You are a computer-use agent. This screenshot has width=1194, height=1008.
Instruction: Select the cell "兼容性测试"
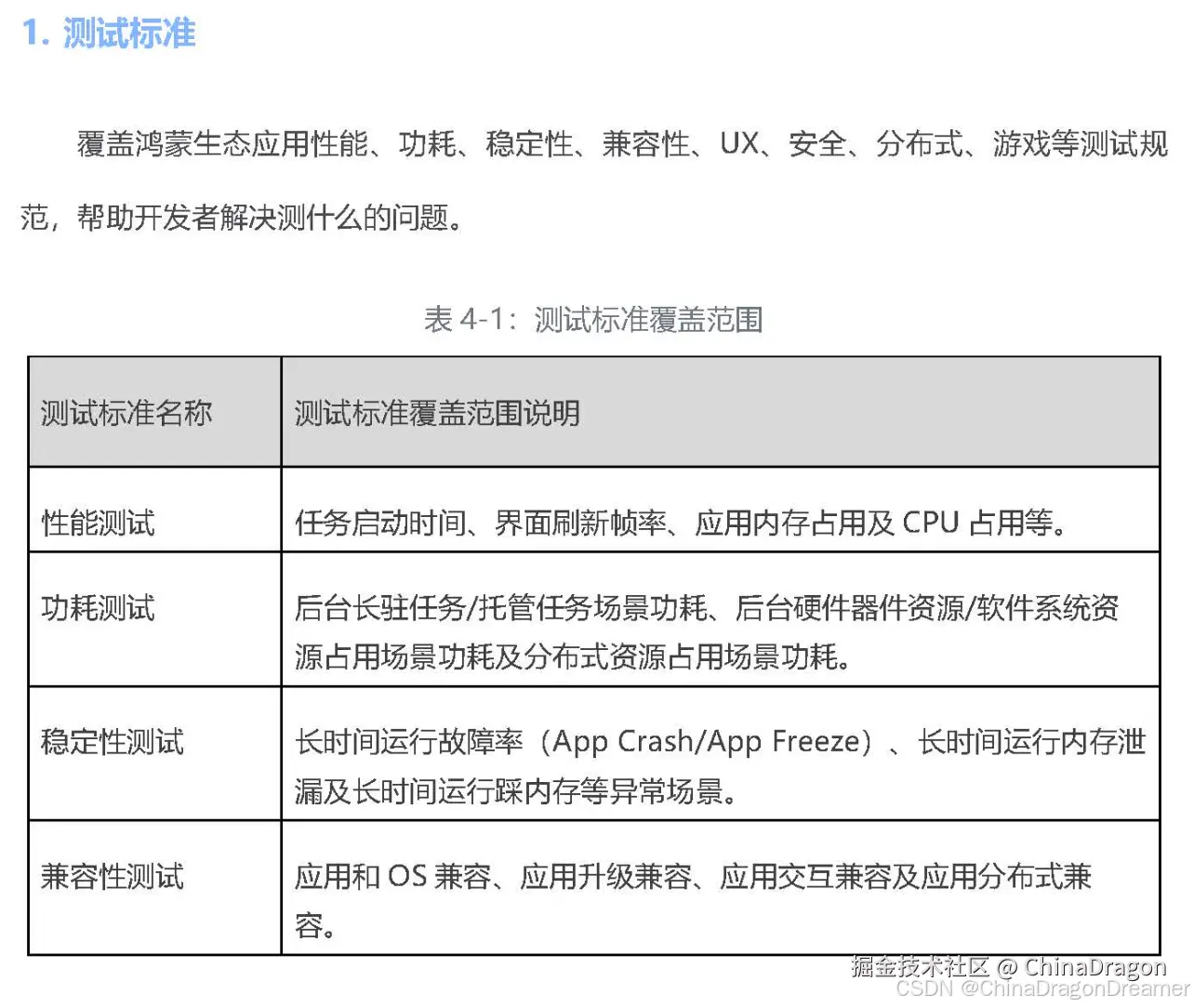155,887
